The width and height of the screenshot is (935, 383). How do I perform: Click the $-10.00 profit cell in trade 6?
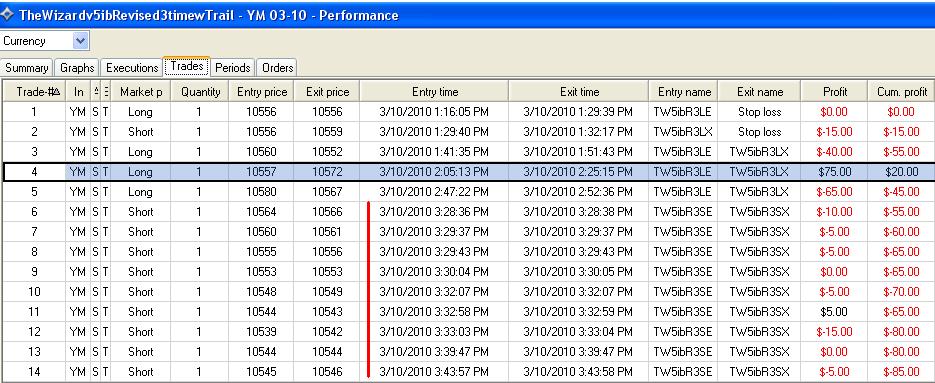(x=835, y=212)
